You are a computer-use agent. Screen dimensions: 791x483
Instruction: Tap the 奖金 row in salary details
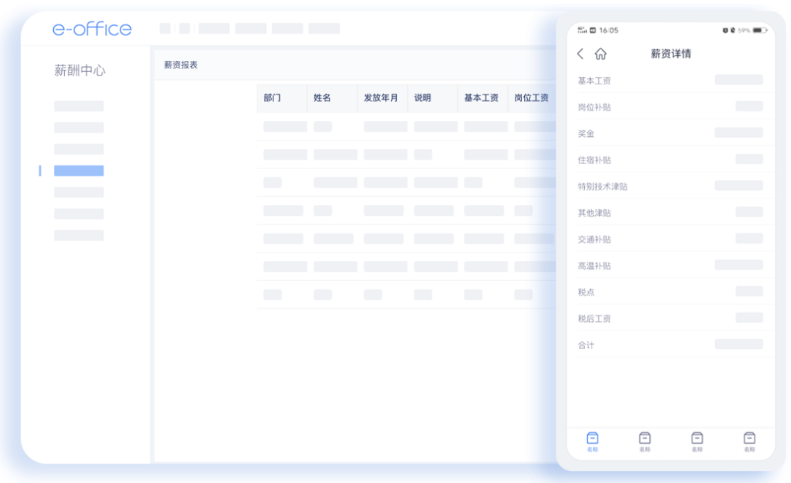click(x=670, y=133)
